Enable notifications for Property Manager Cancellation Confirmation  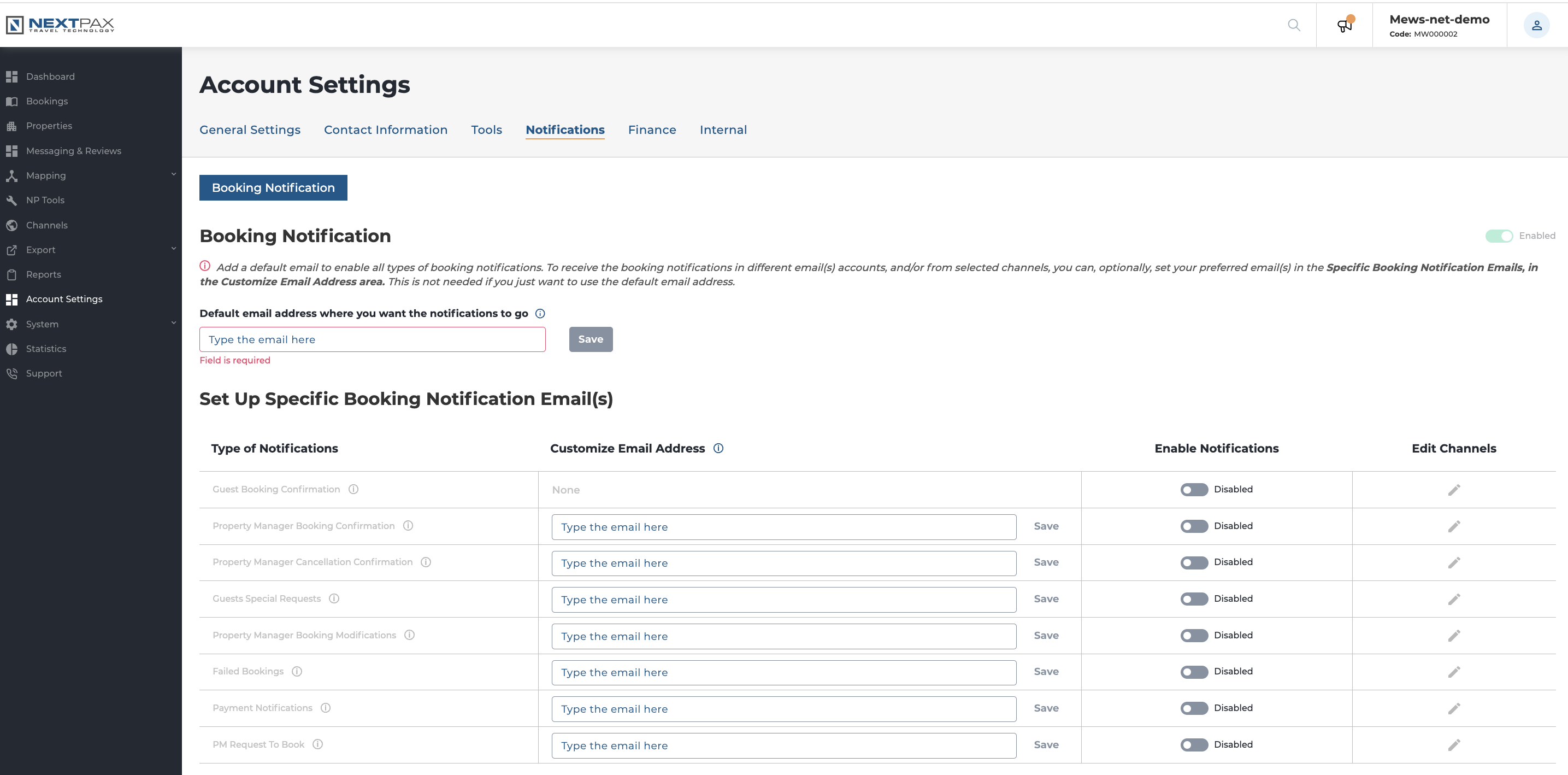[1194, 562]
